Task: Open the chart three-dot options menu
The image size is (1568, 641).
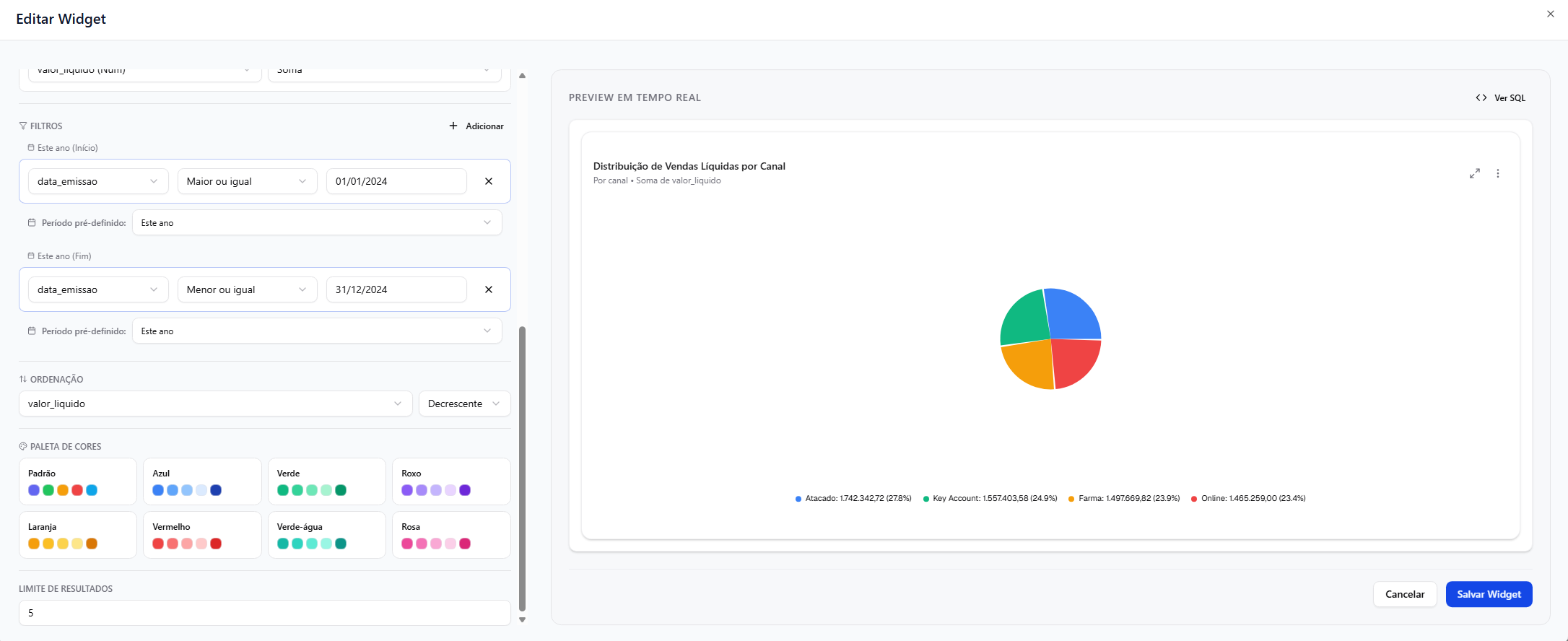Action: pos(1498,173)
